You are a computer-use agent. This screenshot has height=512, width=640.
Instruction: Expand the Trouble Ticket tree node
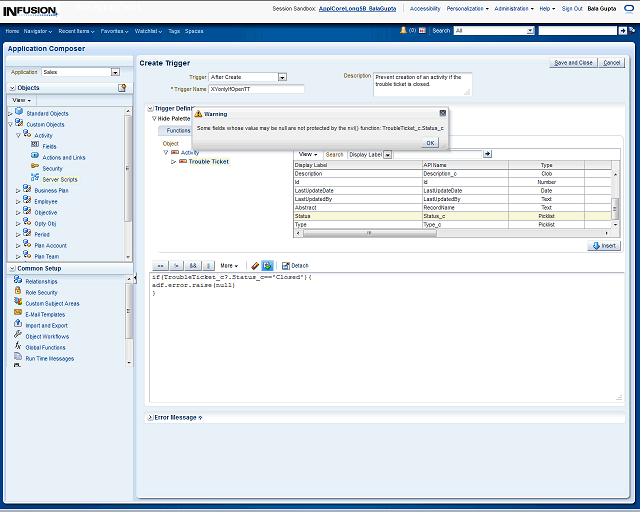(x=173, y=161)
